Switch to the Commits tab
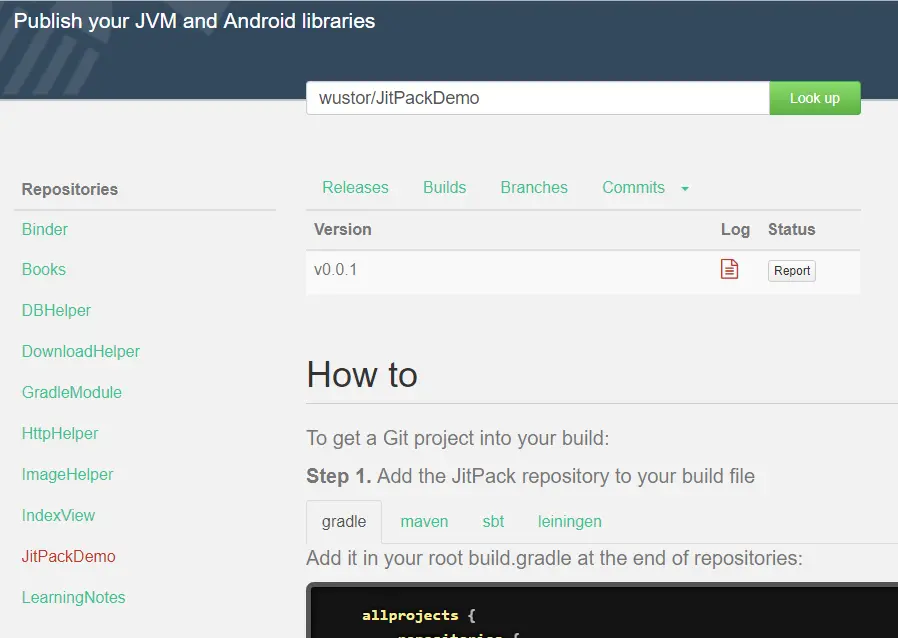Image resolution: width=898 pixels, height=638 pixels. tap(633, 187)
